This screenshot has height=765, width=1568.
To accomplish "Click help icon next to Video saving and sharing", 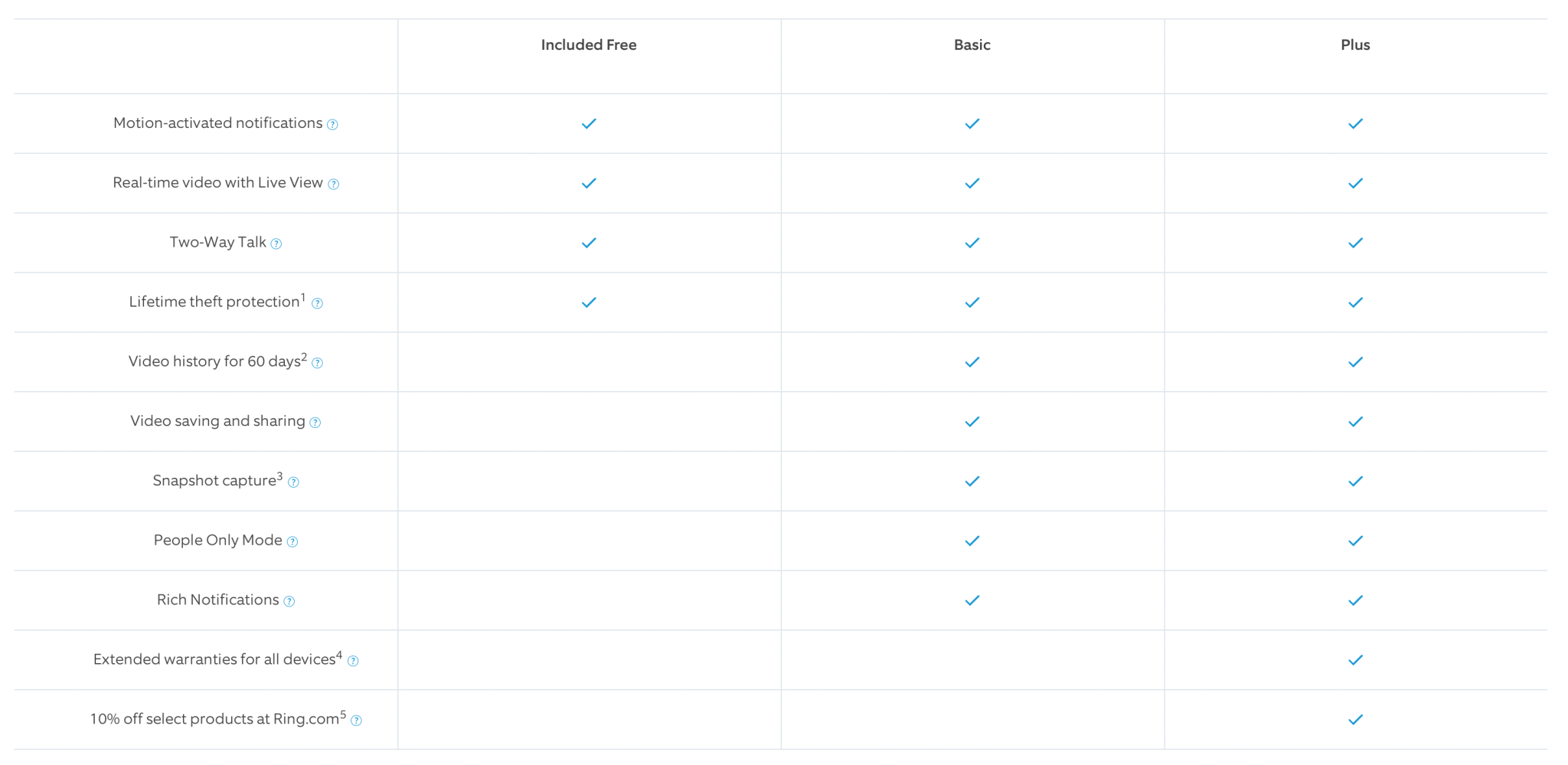I will pos(315,423).
